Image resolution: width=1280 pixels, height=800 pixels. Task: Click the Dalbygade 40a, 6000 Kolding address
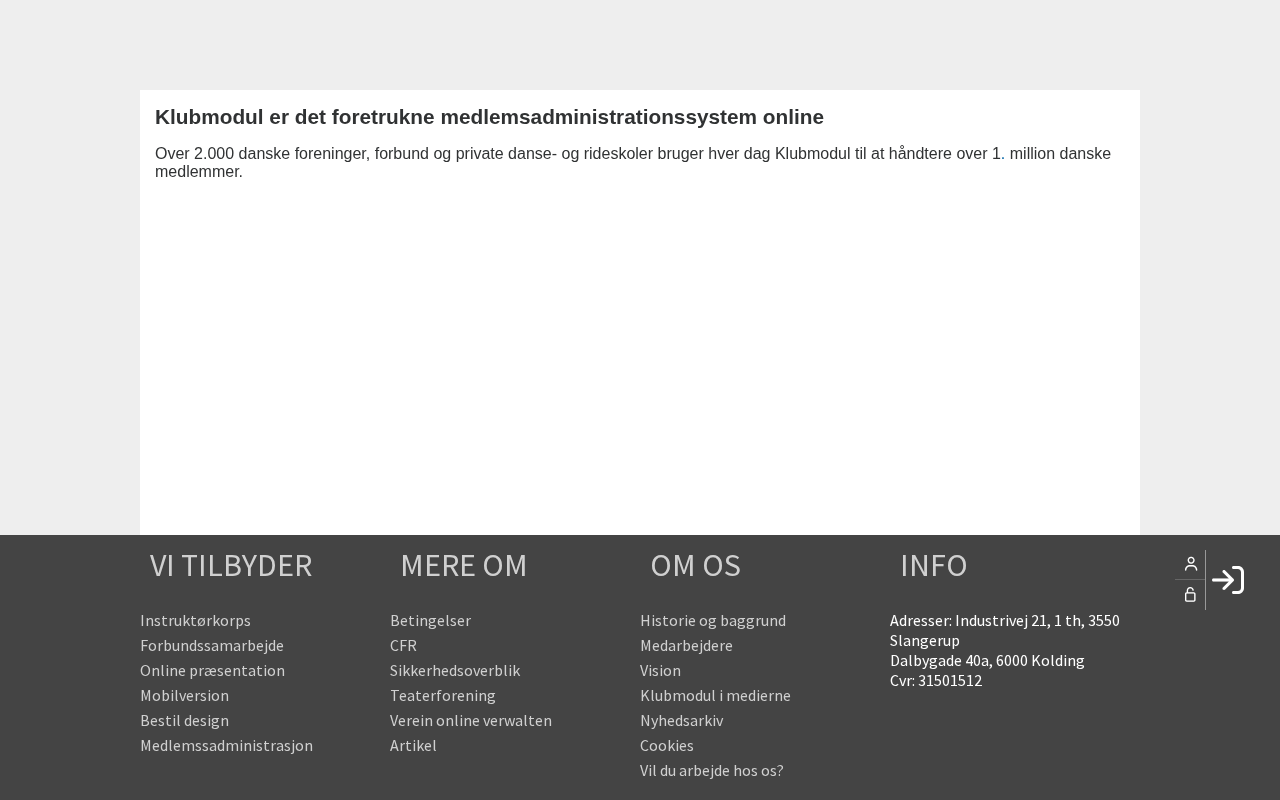point(987,660)
